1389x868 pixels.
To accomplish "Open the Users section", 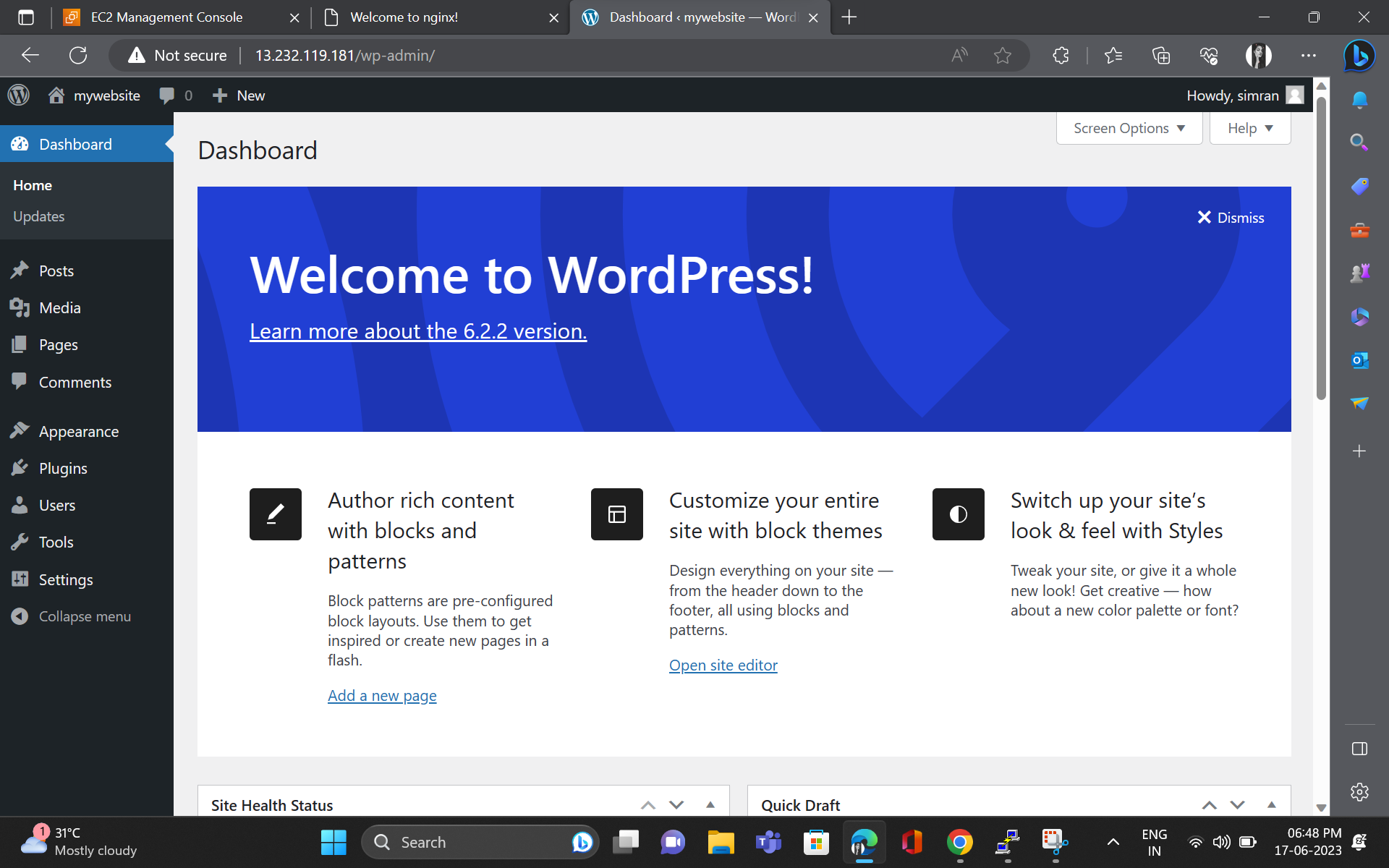I will (56, 505).
